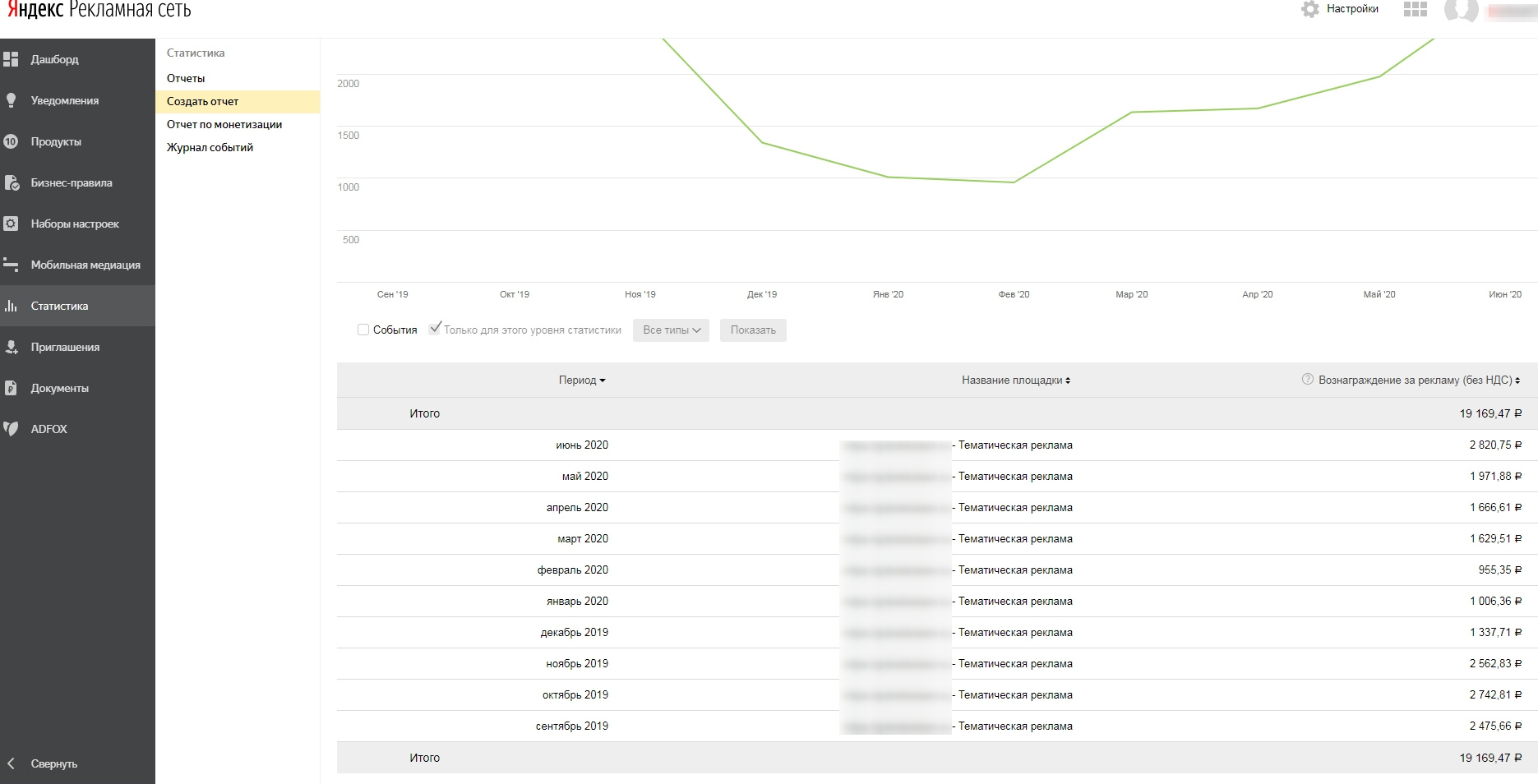Click the Сен '19 chart axis label
Image resolution: width=1538 pixels, height=784 pixels.
click(x=392, y=294)
